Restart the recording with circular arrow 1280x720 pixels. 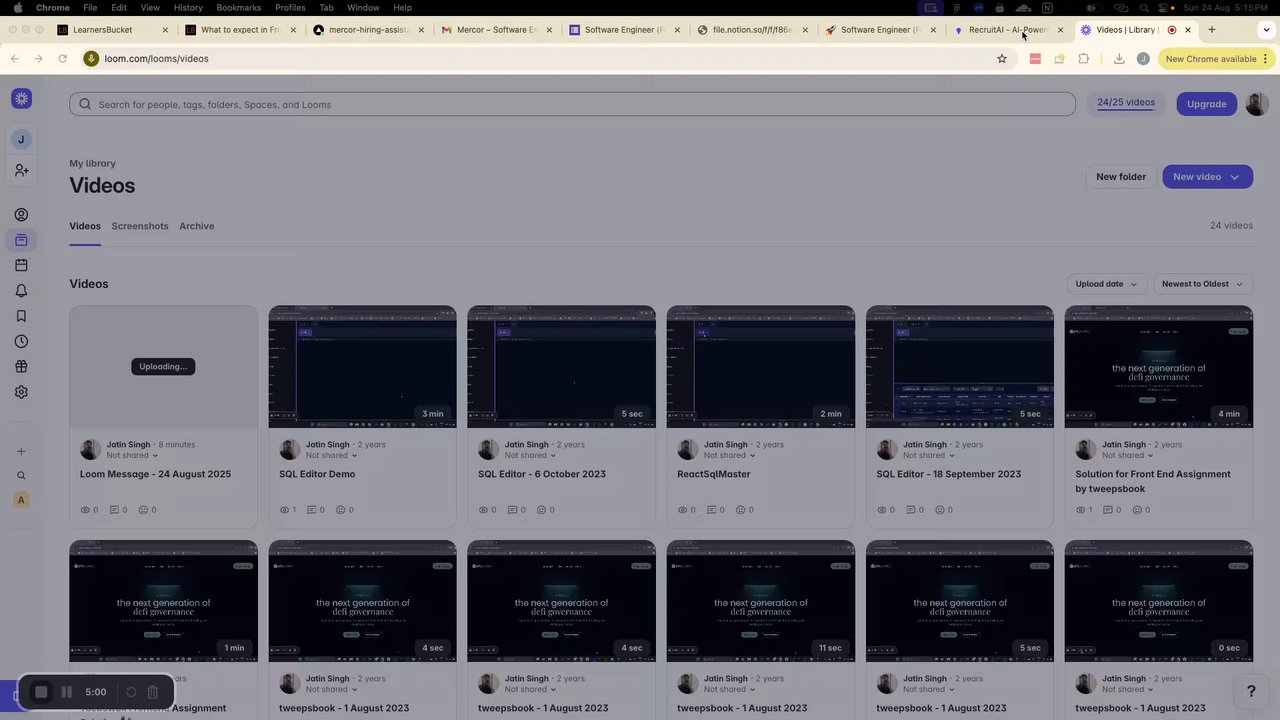(x=131, y=692)
